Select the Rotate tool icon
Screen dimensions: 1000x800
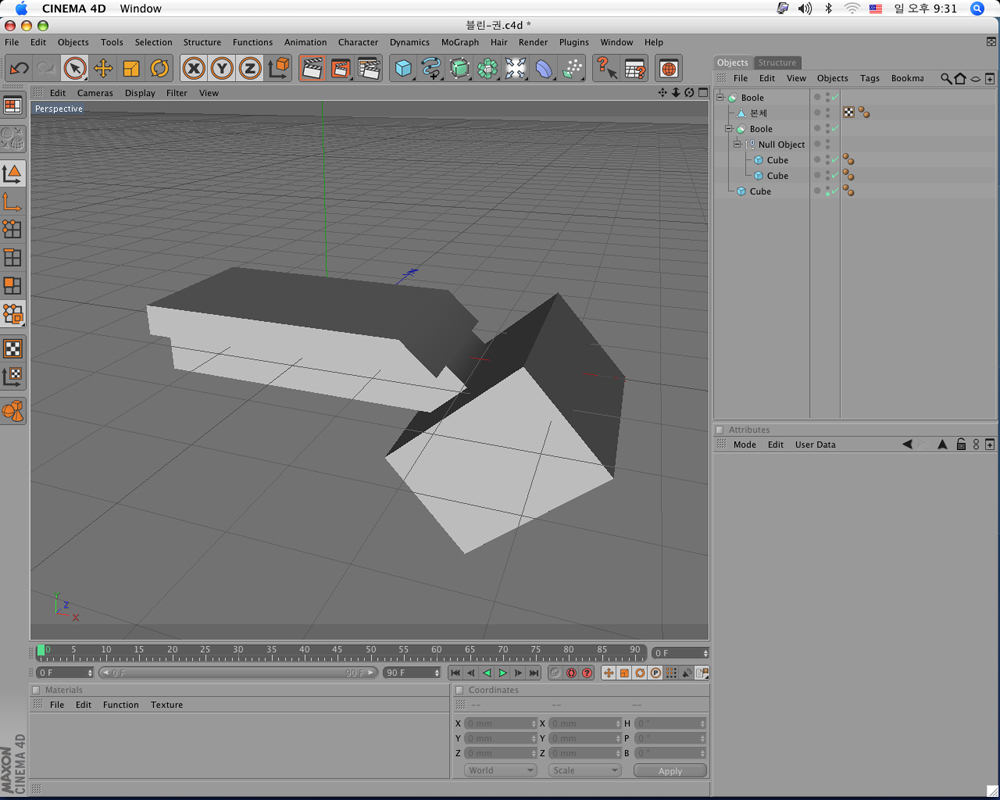point(160,68)
